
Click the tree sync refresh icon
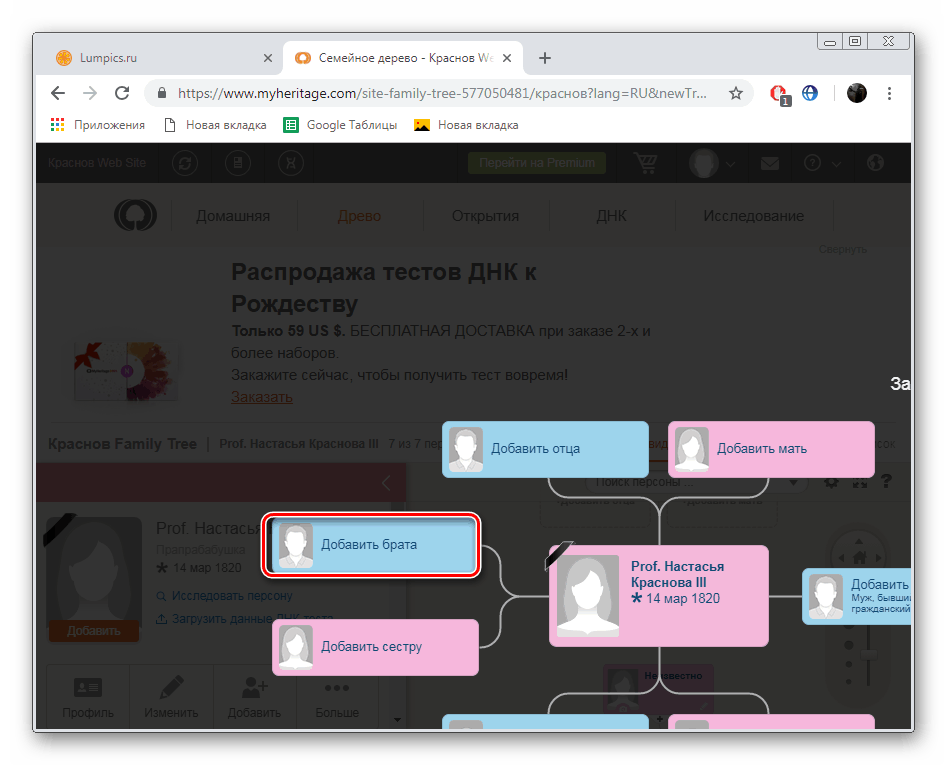[x=184, y=162]
